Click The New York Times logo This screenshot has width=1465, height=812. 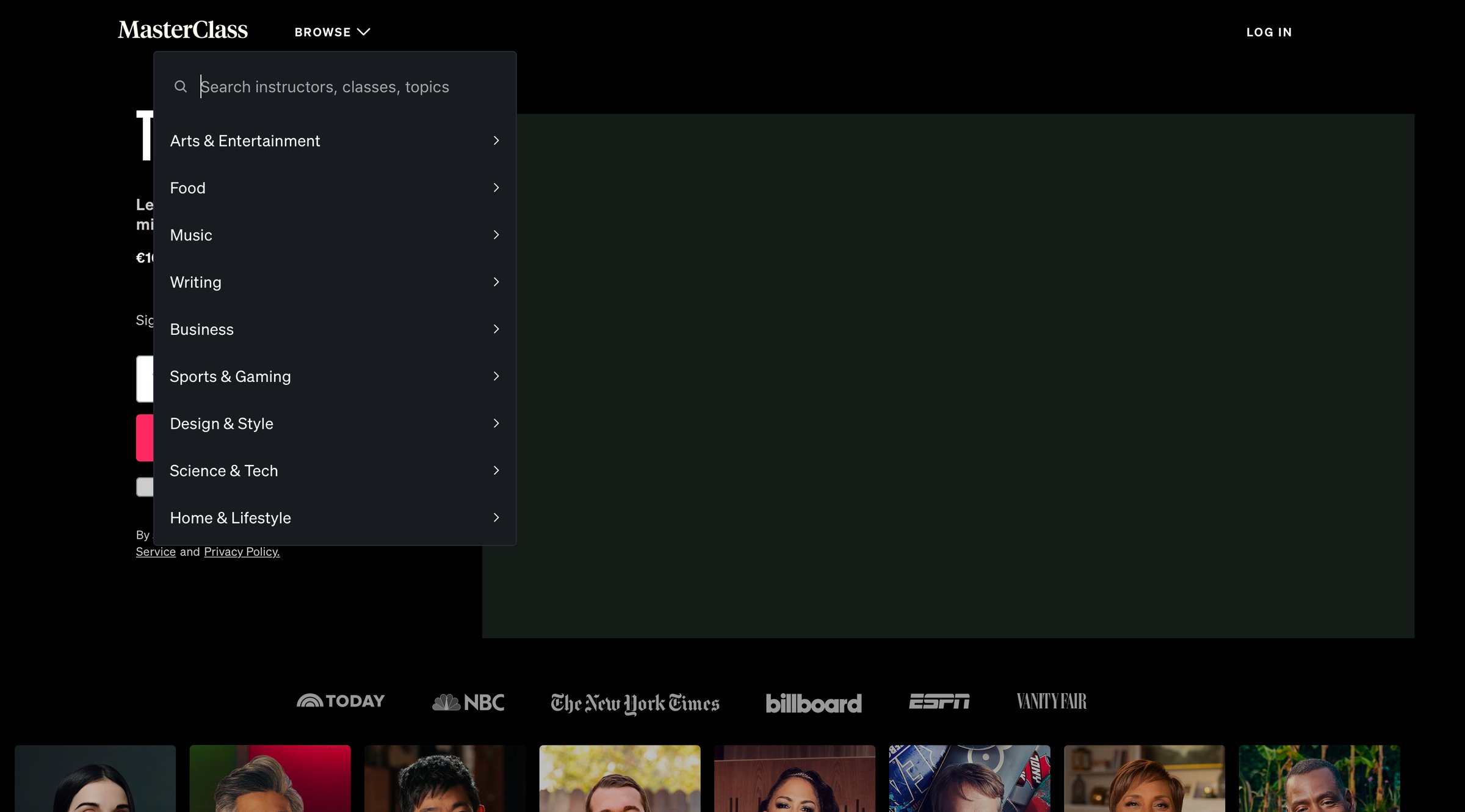[635, 703]
